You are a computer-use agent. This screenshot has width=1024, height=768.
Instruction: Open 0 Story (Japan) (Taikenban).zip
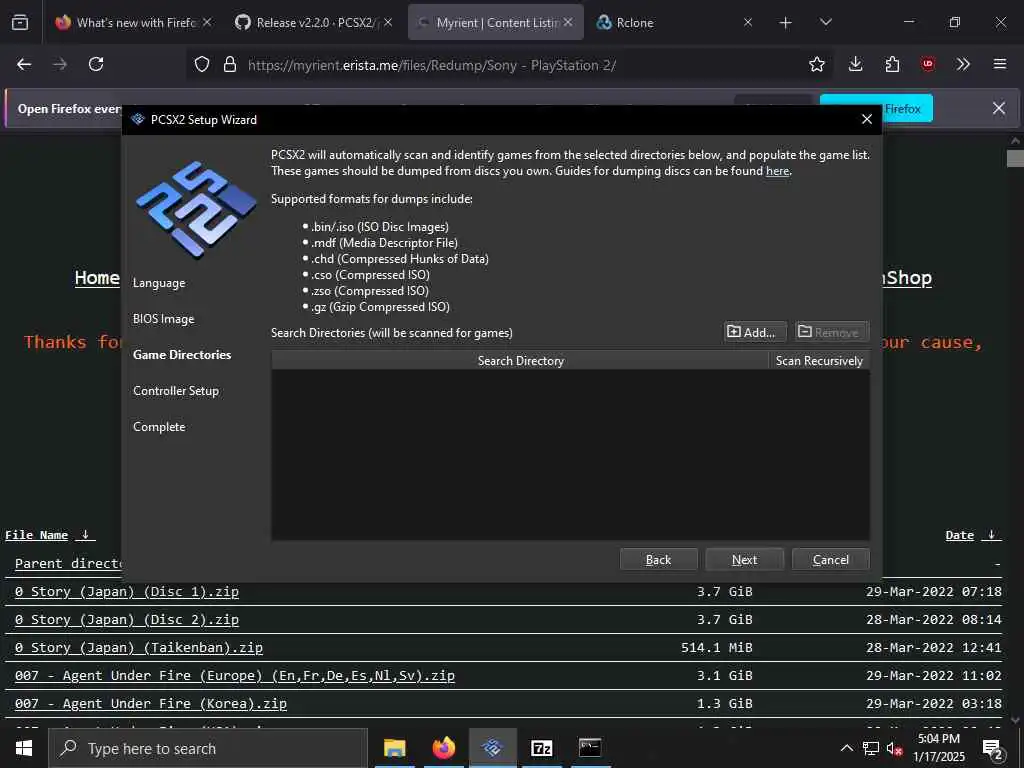point(138,648)
